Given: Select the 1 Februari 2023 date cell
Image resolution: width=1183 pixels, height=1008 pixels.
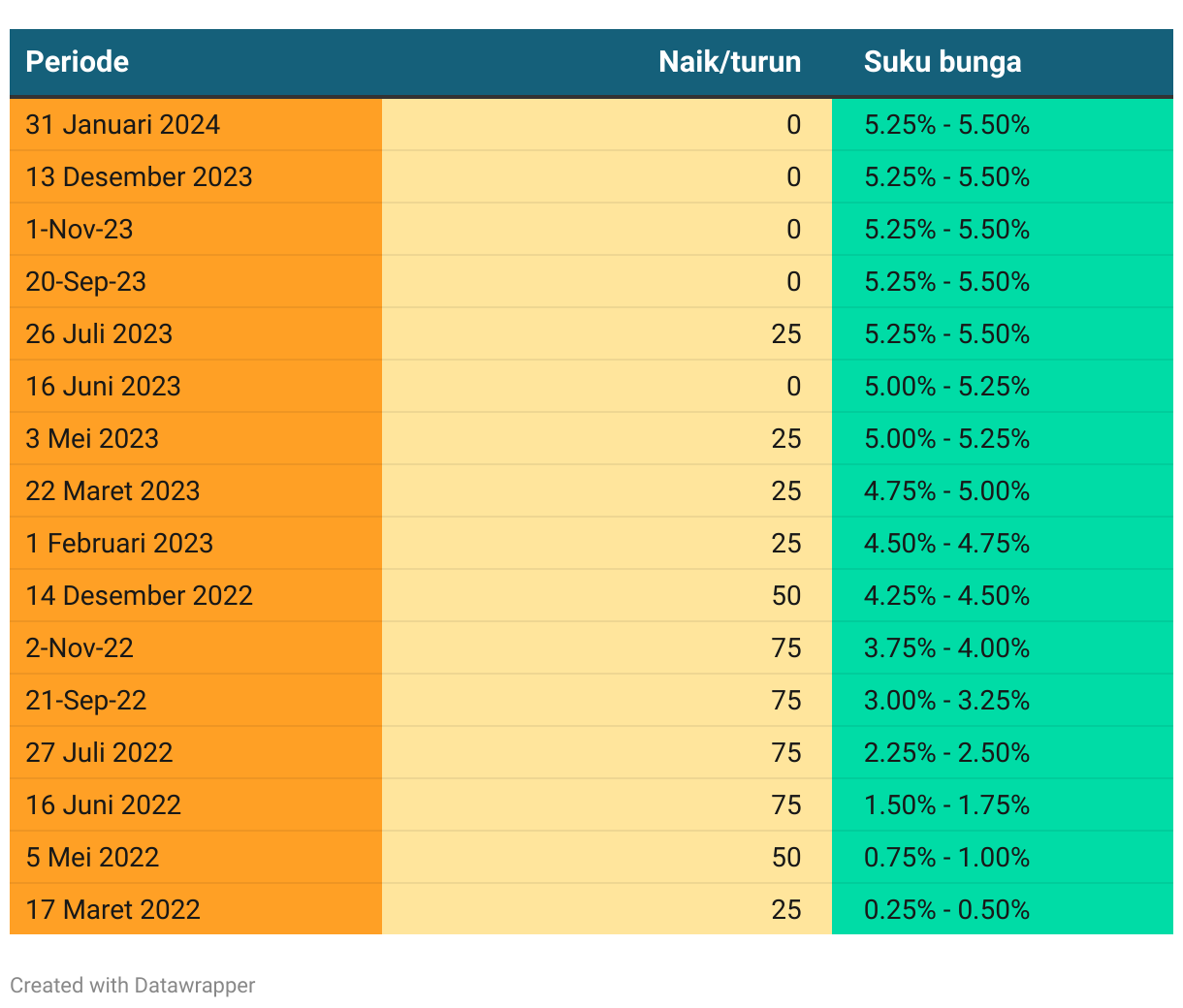Looking at the screenshot, I should [119, 544].
